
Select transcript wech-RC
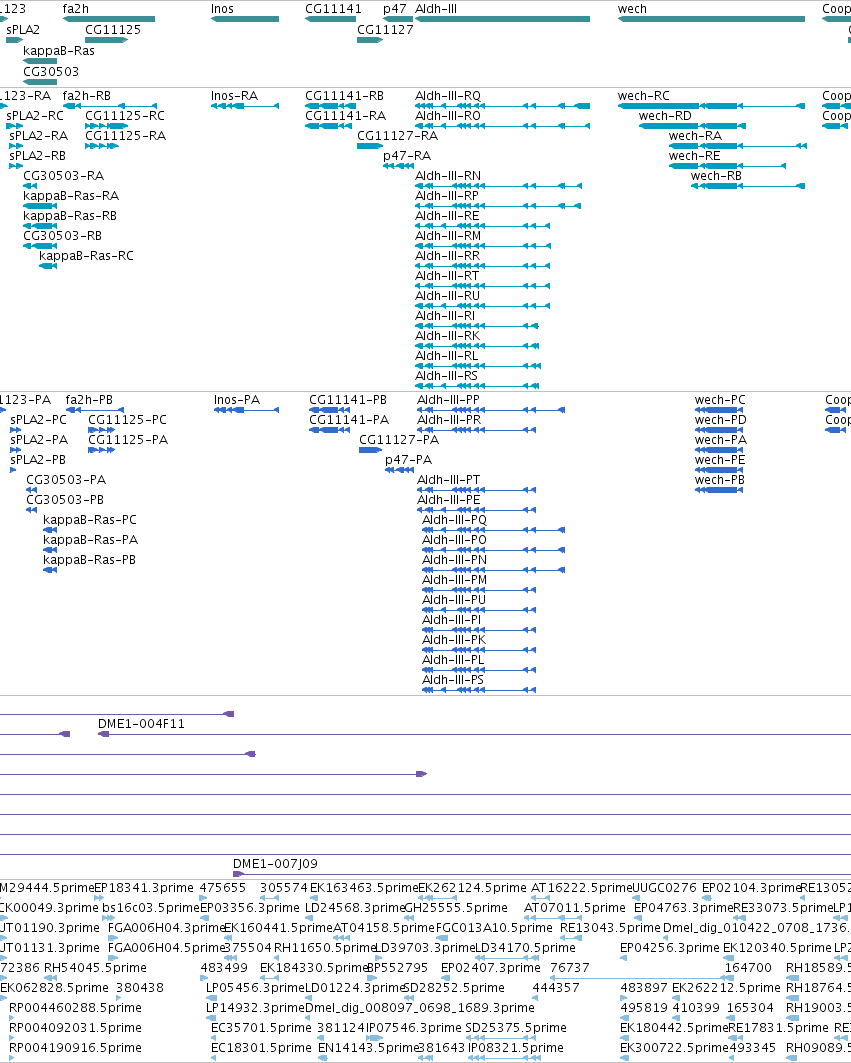[644, 96]
